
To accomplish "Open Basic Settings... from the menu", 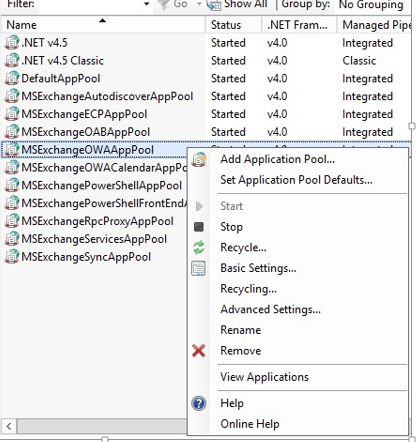I will (258, 268).
